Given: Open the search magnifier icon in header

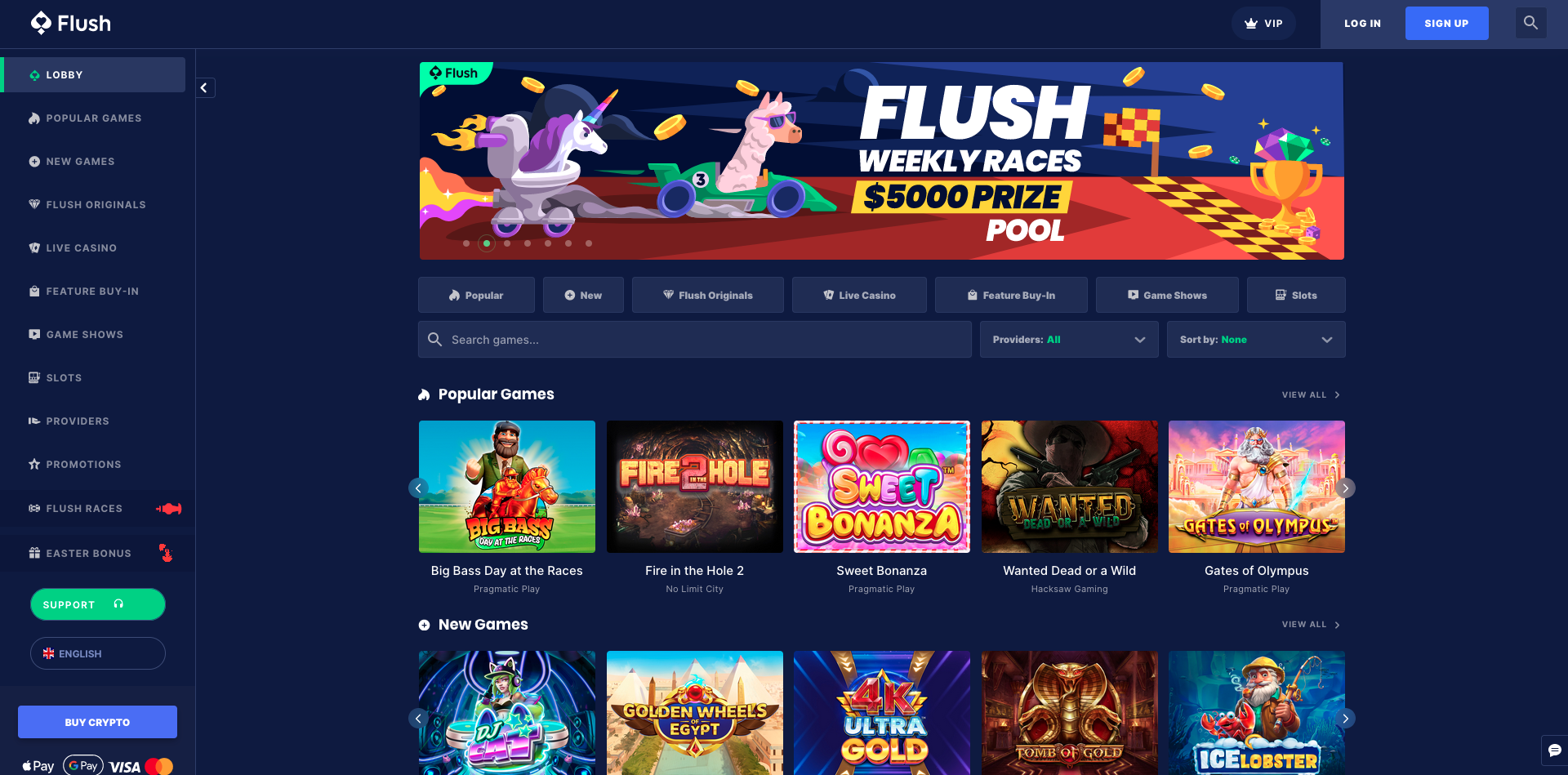Looking at the screenshot, I should pos(1530,23).
